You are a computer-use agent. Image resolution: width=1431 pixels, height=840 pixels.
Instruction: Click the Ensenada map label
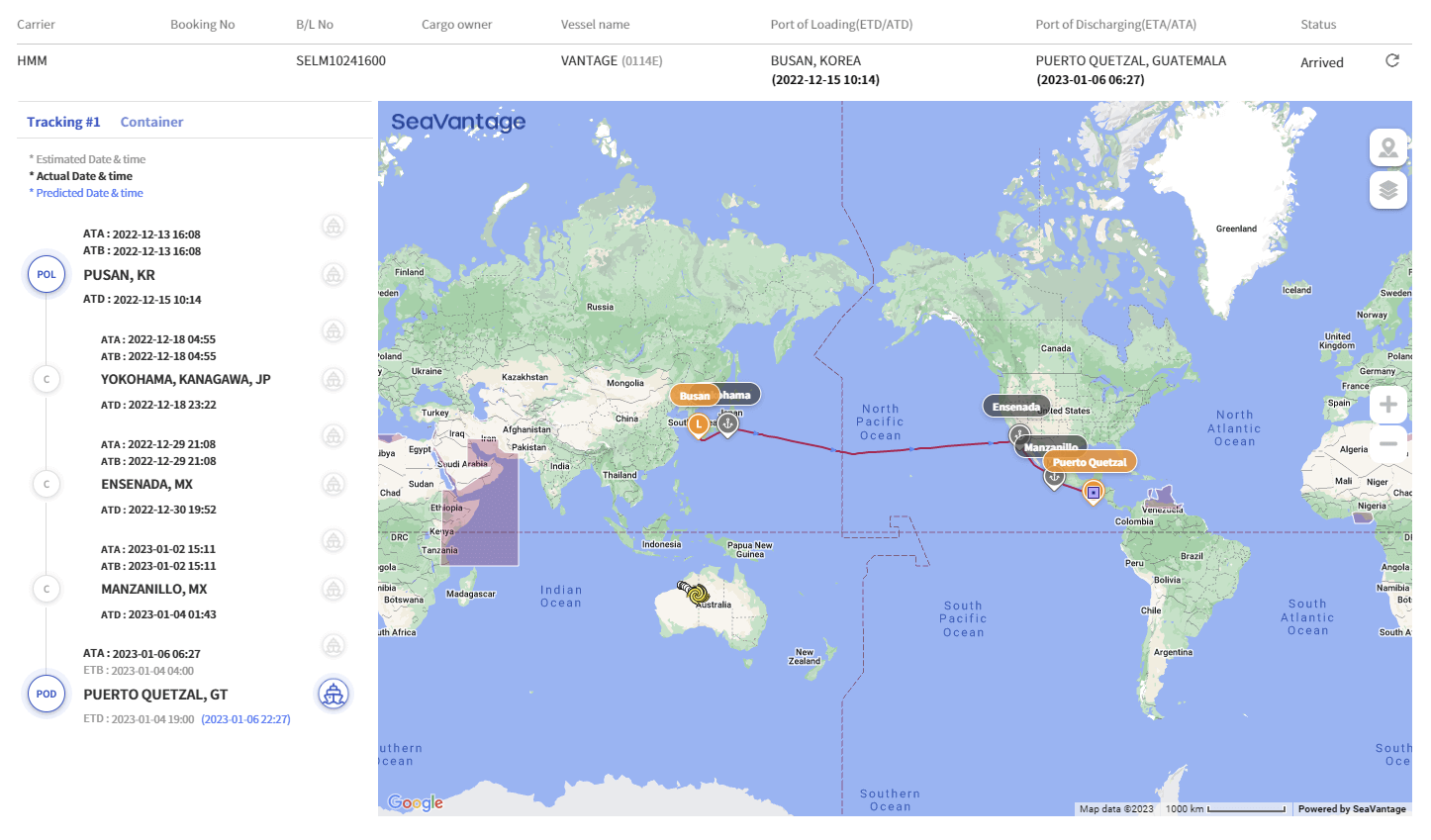click(x=1015, y=407)
